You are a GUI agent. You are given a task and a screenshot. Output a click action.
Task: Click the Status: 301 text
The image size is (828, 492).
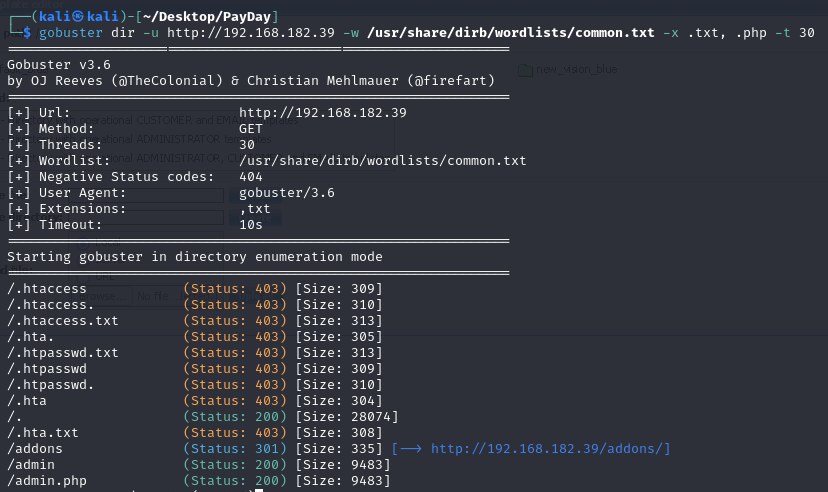pyautogui.click(x=235, y=449)
